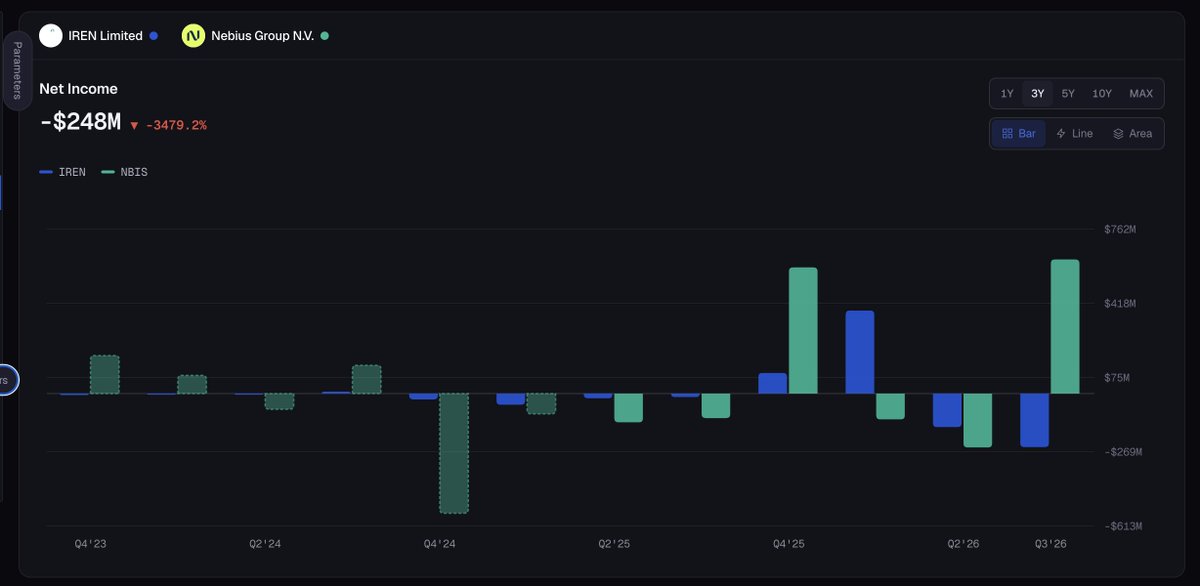The image size is (1200, 586).
Task: Click the large negative NBIS bar at Q4'24
Action: pos(454,453)
